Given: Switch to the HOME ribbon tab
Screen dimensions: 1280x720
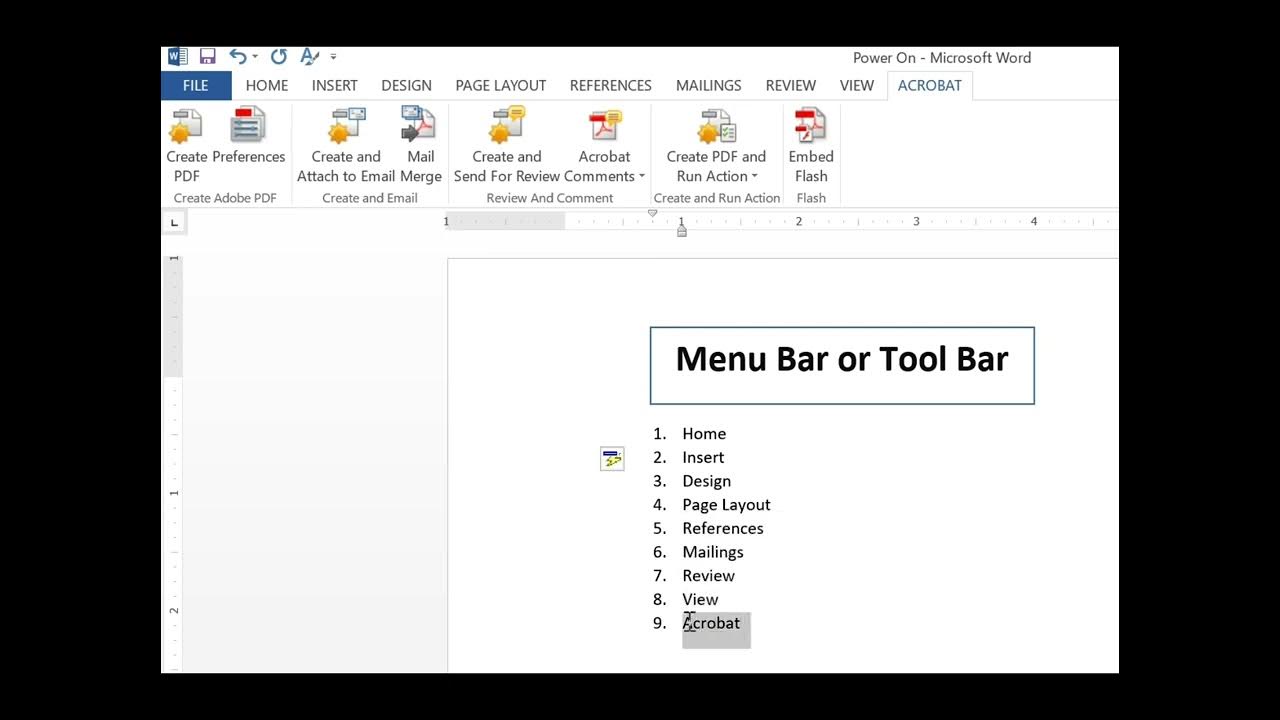Looking at the screenshot, I should [x=267, y=85].
